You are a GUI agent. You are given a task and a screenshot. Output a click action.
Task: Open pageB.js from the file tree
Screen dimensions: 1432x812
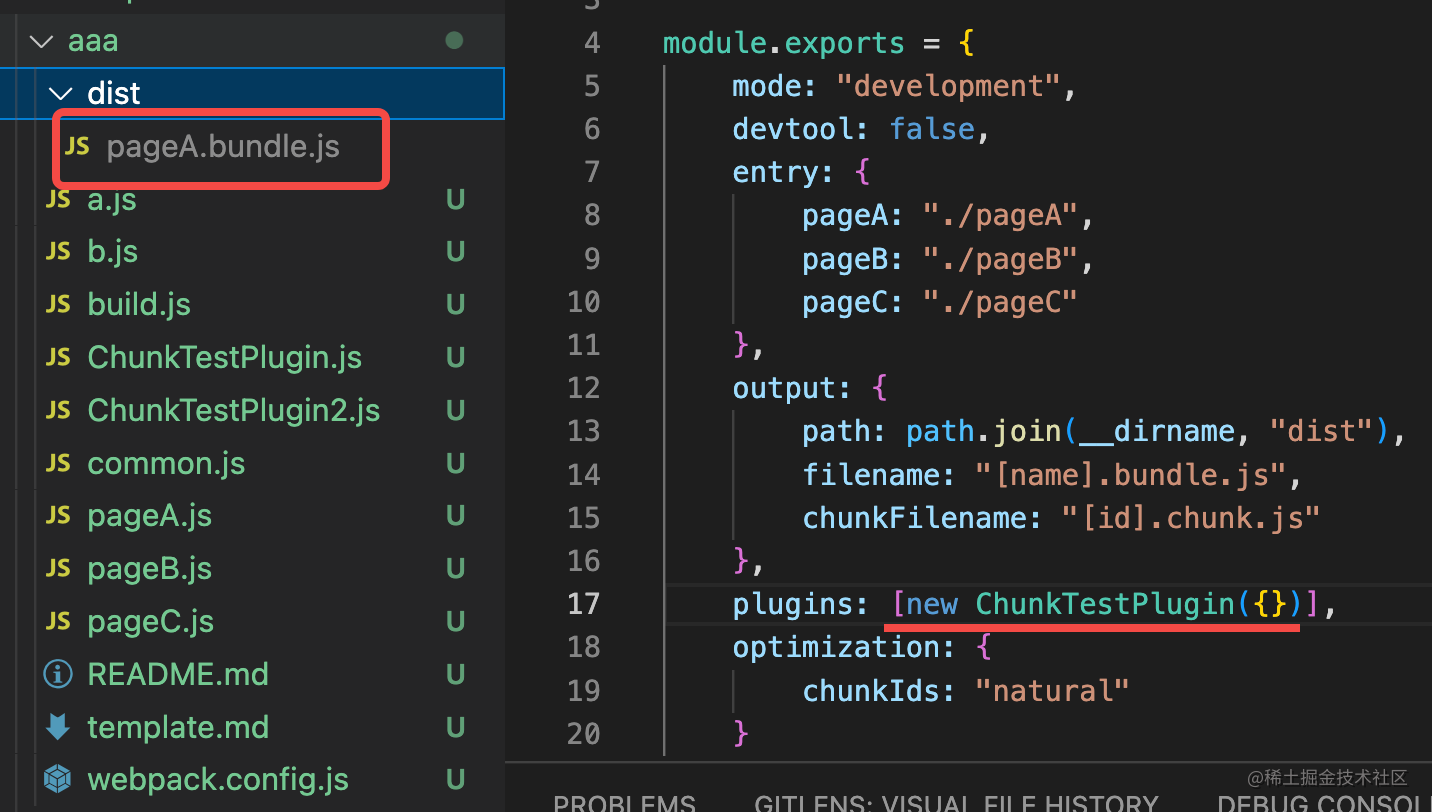(x=150, y=569)
